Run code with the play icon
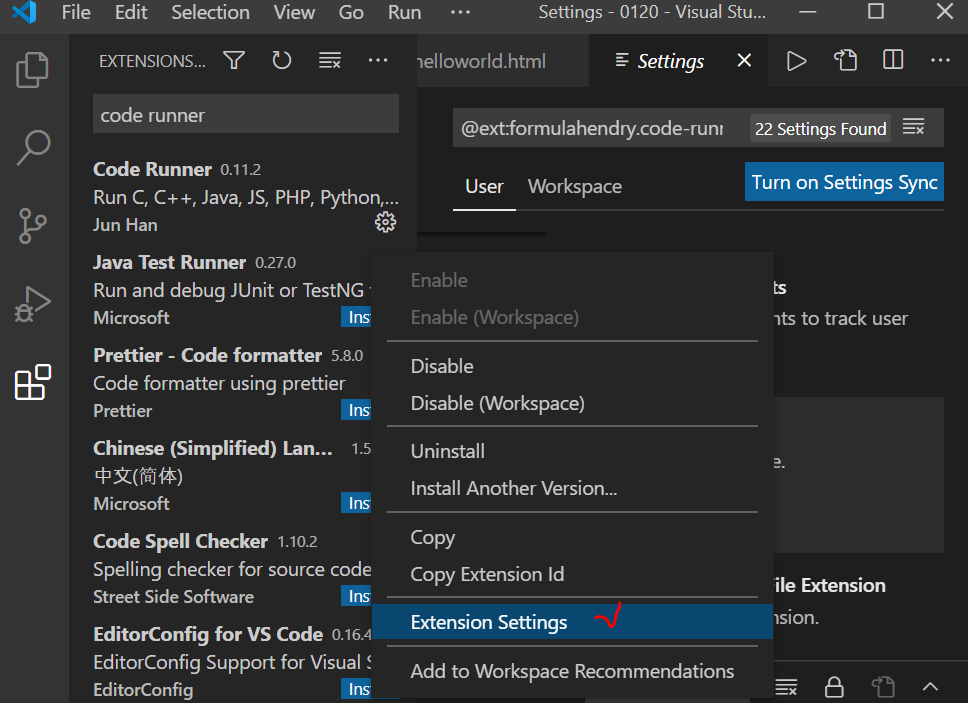Image resolution: width=968 pixels, height=703 pixels. coord(796,61)
